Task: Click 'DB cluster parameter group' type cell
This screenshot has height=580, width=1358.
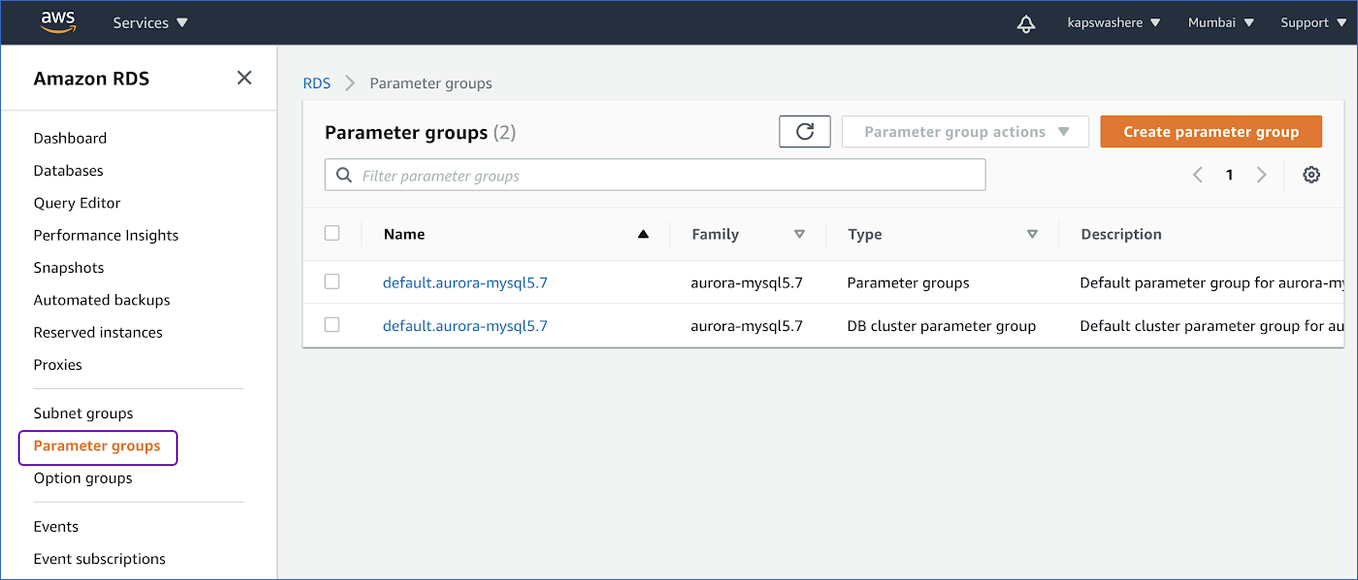Action: click(941, 325)
